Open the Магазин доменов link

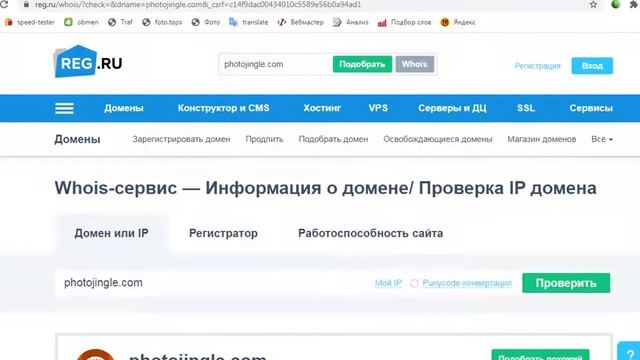click(542, 139)
